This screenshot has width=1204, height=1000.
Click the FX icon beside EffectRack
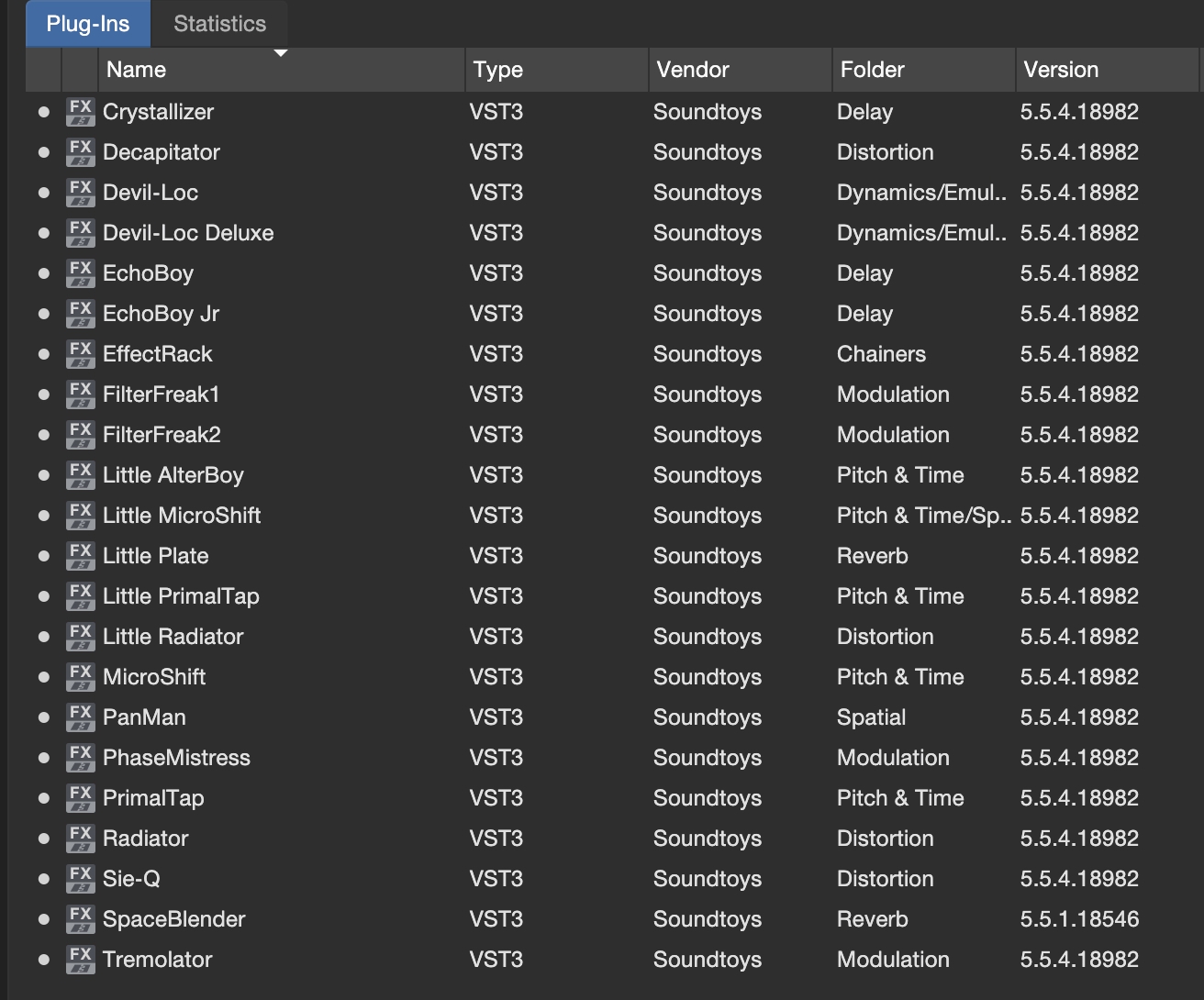point(80,354)
